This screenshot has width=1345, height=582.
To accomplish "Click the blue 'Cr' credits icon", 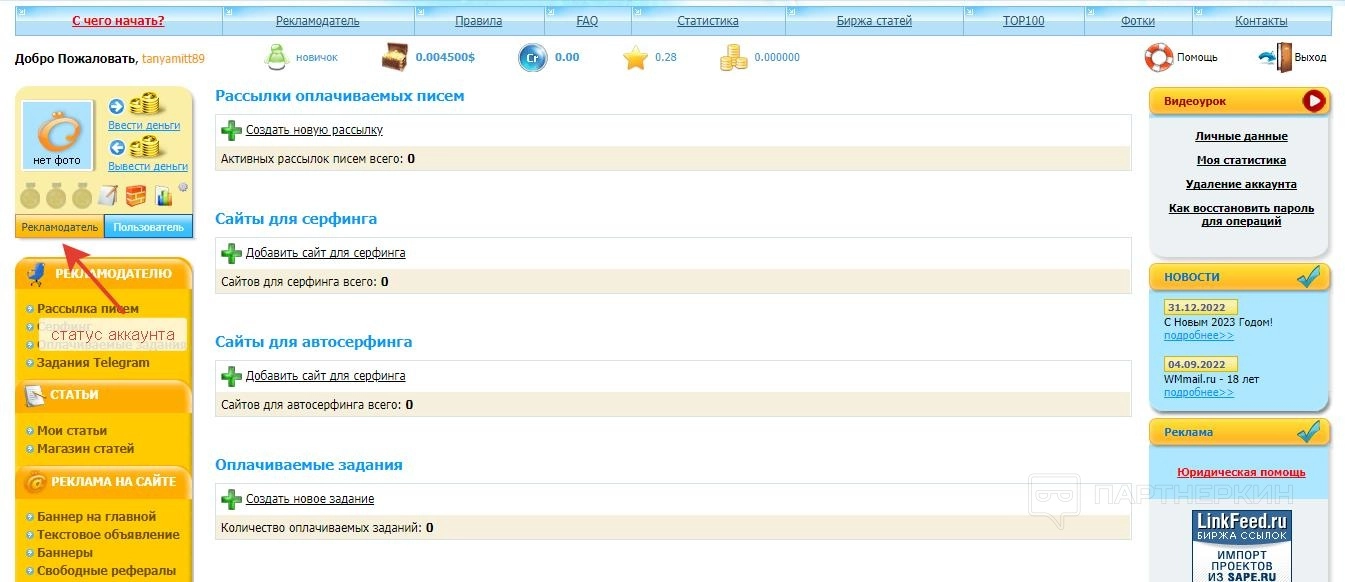I will 533,58.
